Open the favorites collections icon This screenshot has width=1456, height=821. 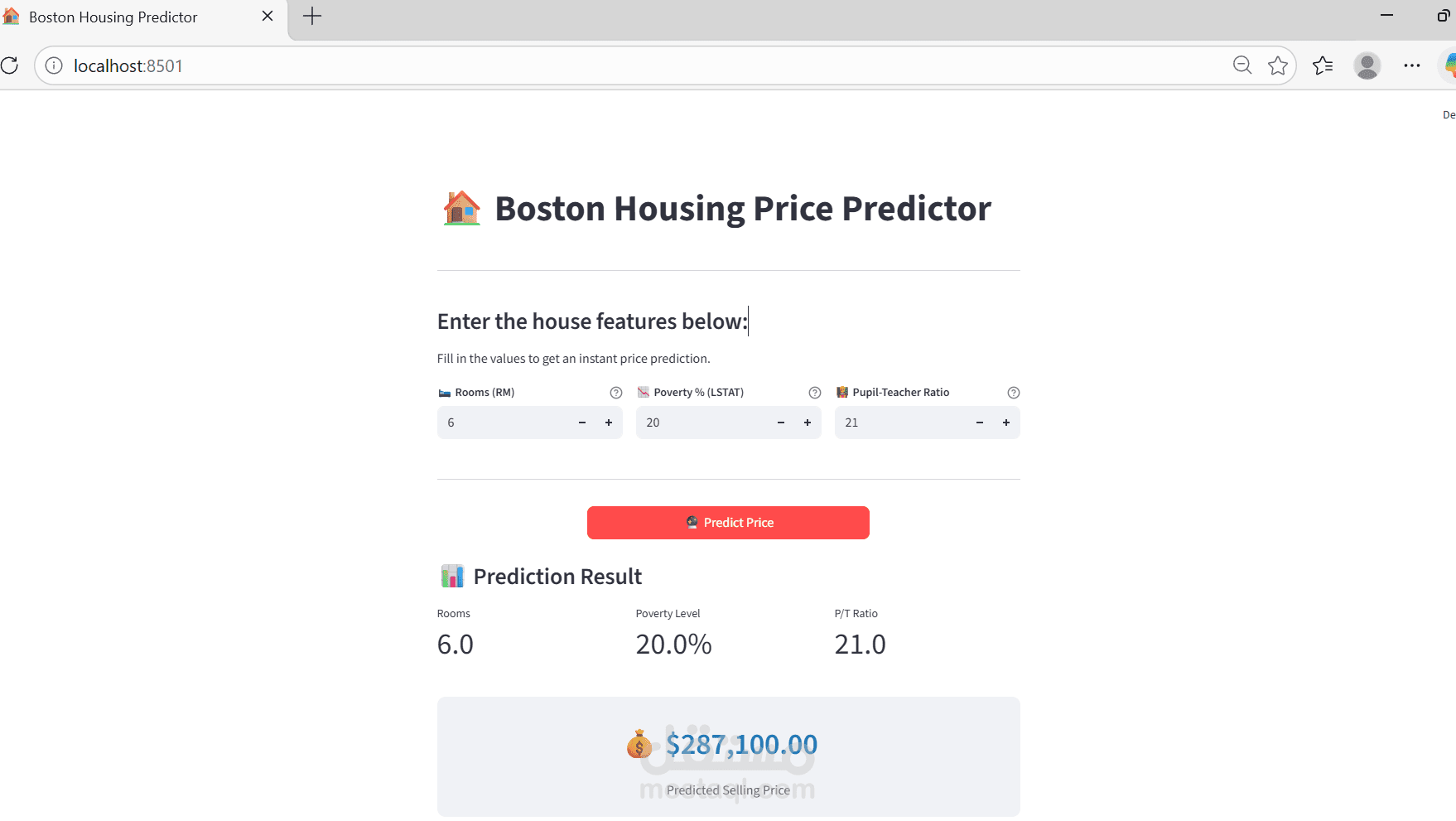click(x=1322, y=65)
